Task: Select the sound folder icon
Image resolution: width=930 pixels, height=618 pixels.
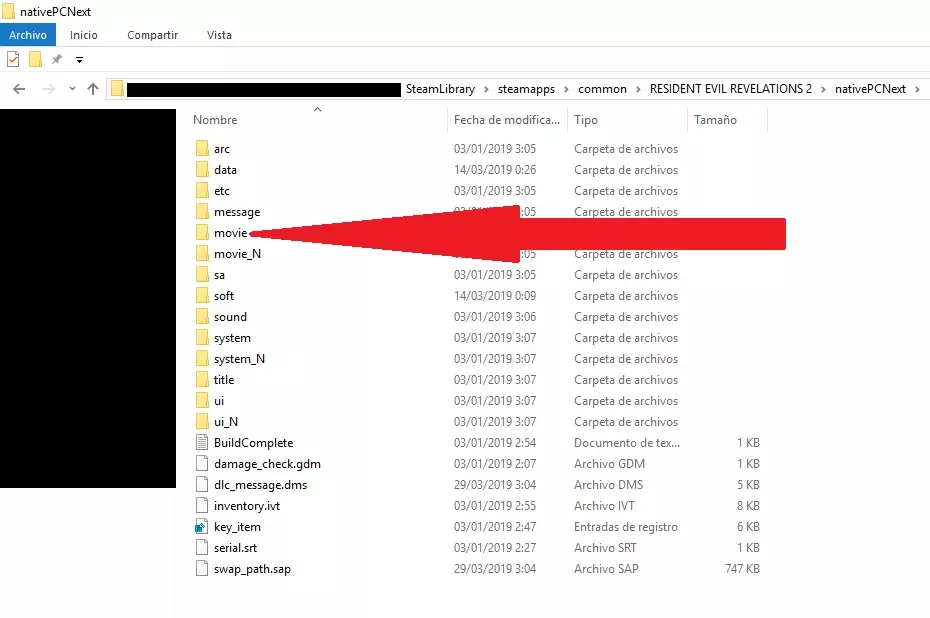Action: [x=202, y=317]
